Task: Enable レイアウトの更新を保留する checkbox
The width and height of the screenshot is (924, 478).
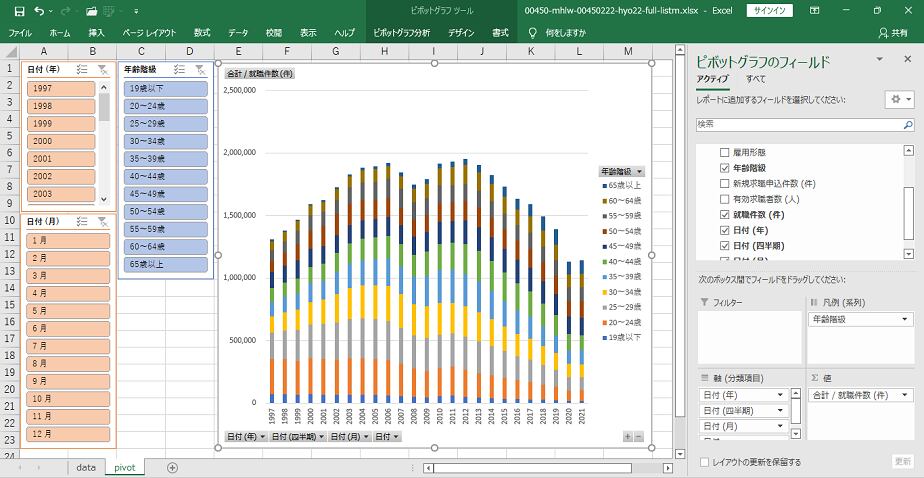Action: coord(705,462)
